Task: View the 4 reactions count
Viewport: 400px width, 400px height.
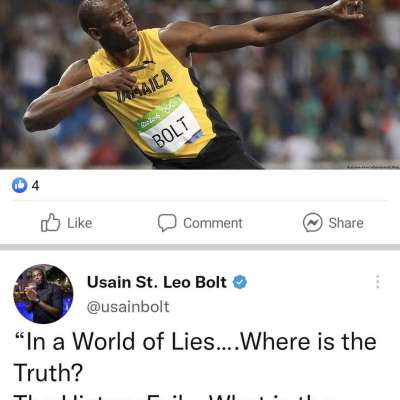Action: pos(35,186)
